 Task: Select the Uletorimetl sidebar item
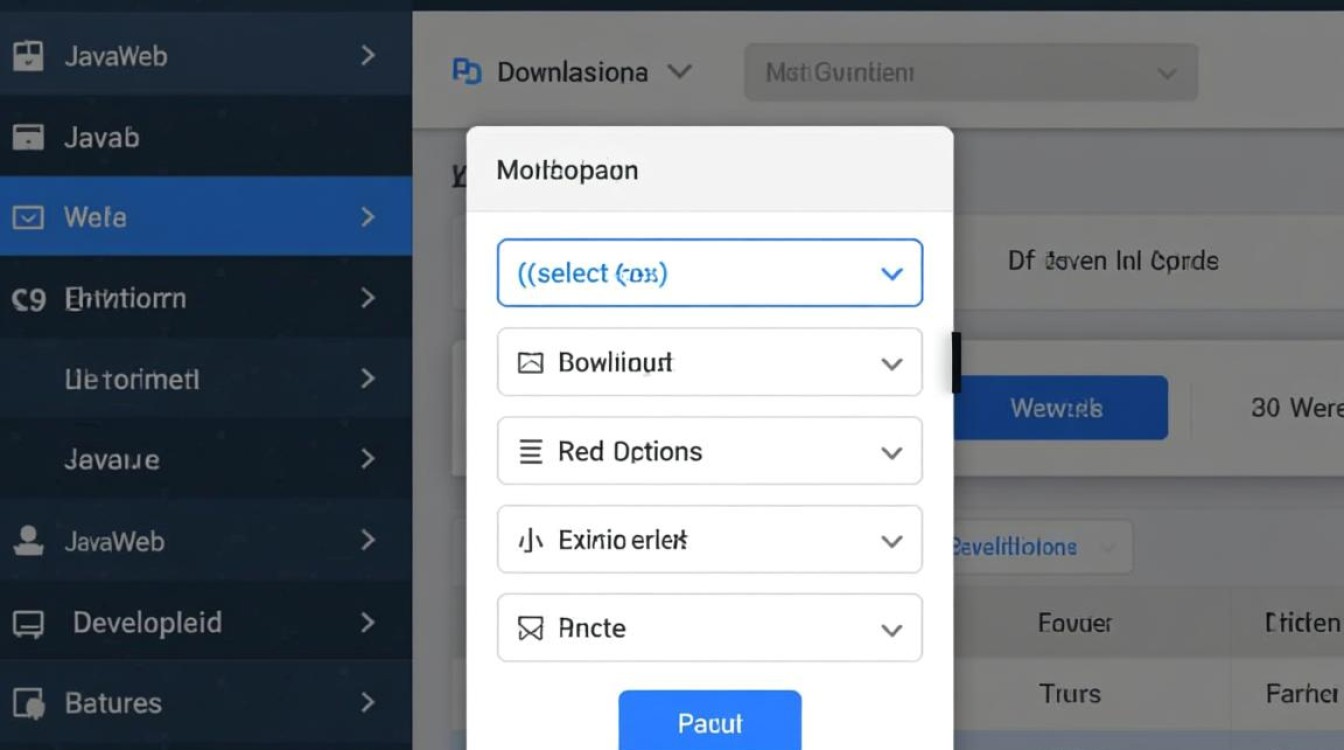pyautogui.click(x=132, y=380)
